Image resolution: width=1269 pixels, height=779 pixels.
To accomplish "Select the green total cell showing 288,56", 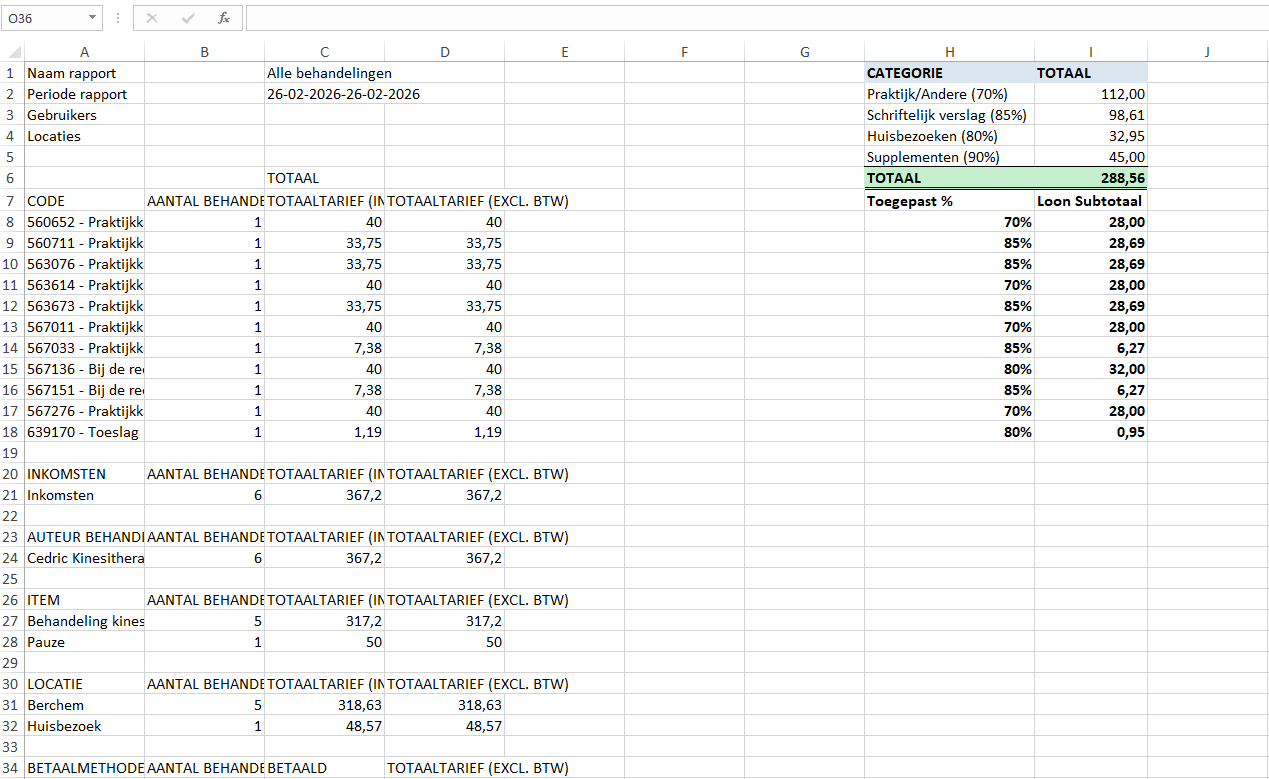I will [x=1090, y=178].
